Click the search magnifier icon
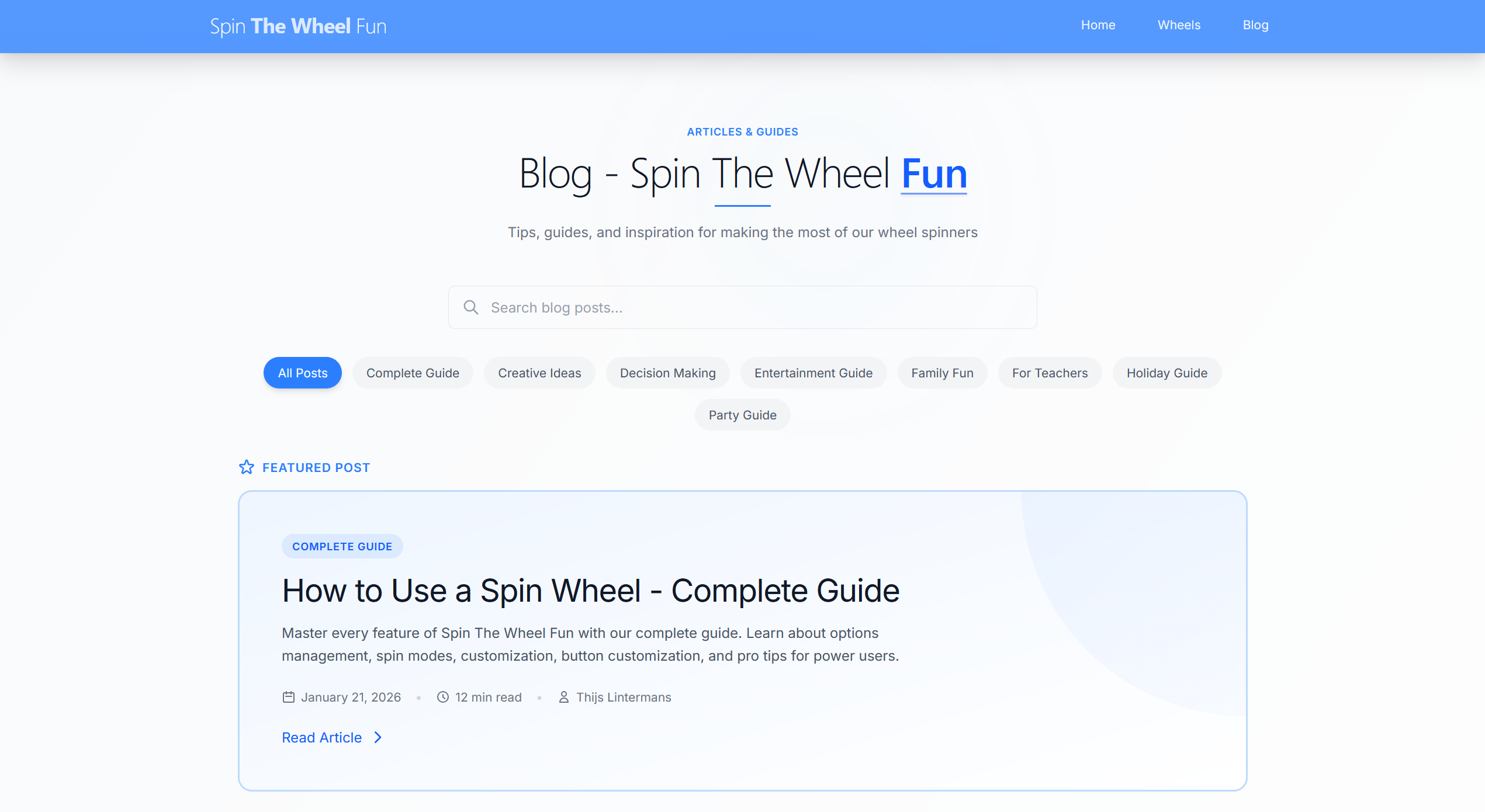This screenshot has height=812, width=1485. [471, 307]
